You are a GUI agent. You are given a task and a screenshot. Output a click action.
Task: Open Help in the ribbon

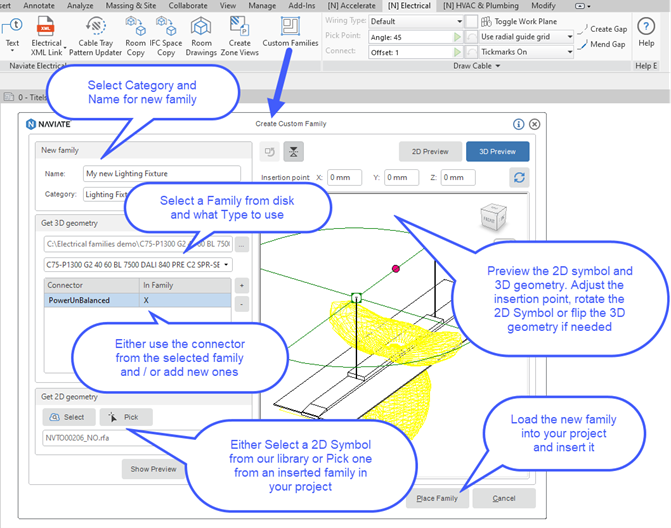pyautogui.click(x=646, y=32)
